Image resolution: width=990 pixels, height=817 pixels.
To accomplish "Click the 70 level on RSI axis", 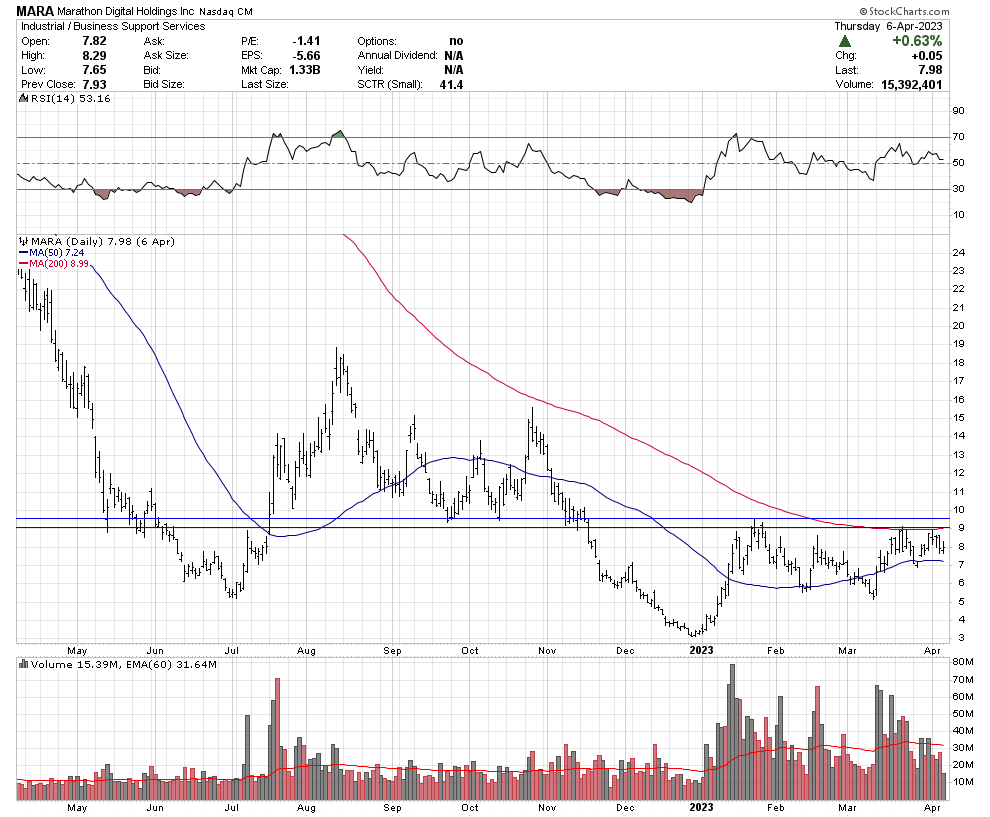I will click(x=958, y=137).
